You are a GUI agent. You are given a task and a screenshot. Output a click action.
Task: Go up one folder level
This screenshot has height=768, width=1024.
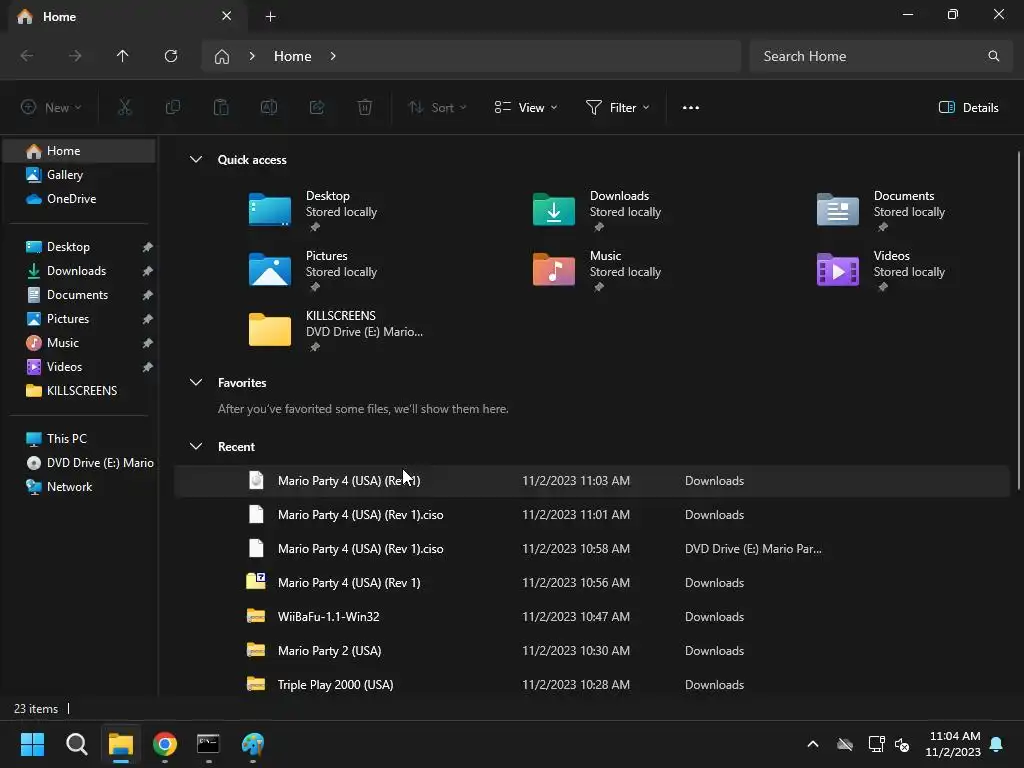pyautogui.click(x=123, y=56)
